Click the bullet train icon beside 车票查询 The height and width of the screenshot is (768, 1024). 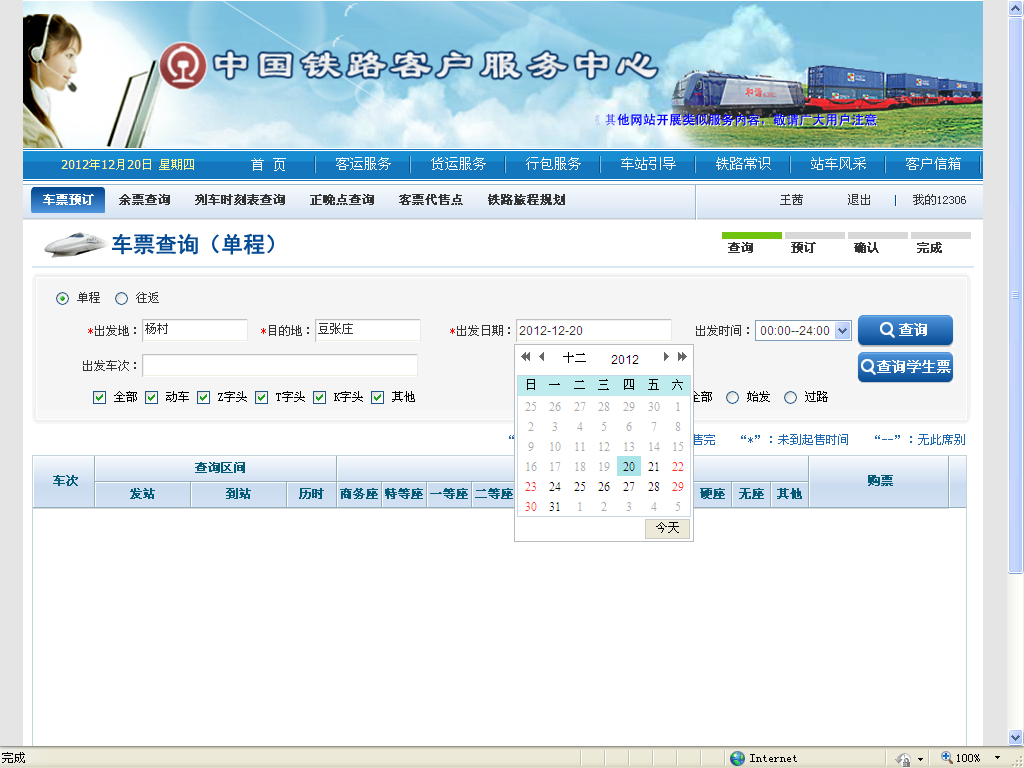[x=75, y=245]
